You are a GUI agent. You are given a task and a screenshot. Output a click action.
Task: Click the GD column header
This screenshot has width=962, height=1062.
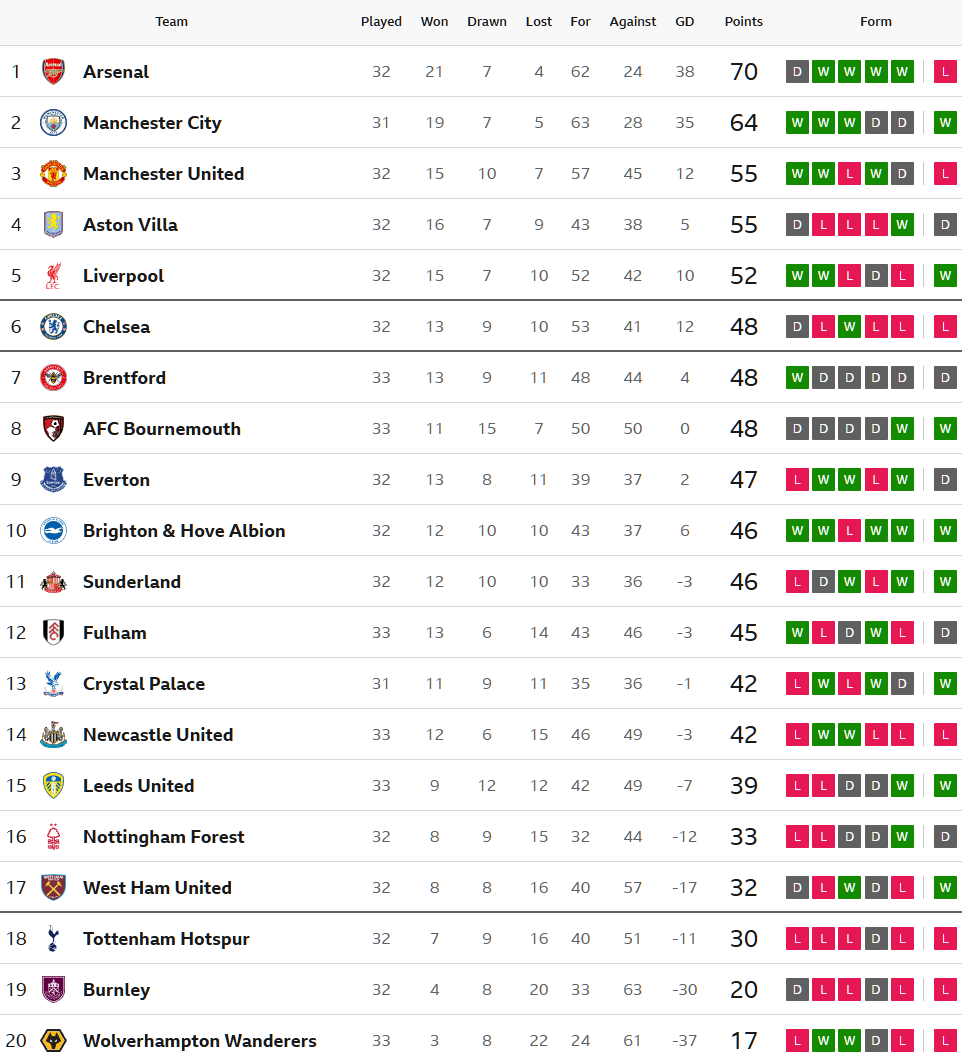[684, 21]
